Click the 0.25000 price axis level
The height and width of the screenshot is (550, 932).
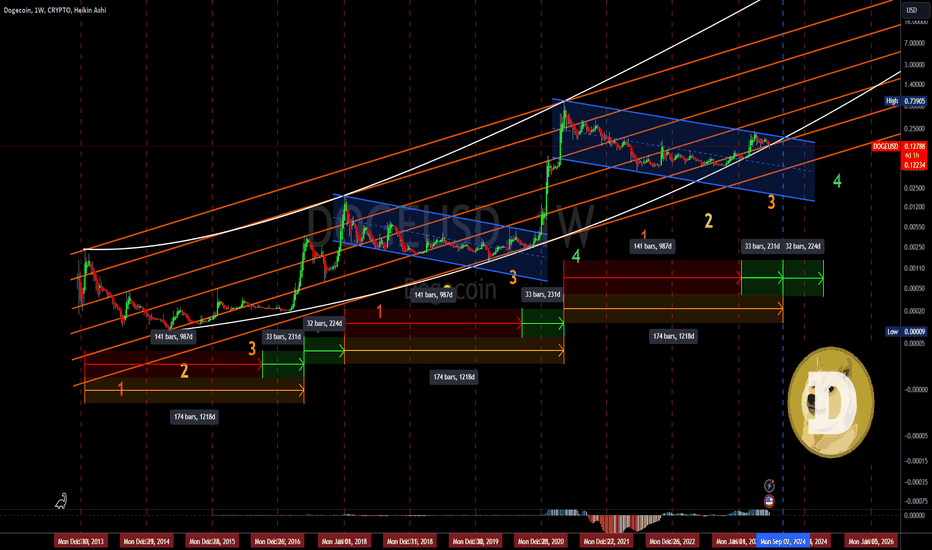pyautogui.click(x=915, y=128)
